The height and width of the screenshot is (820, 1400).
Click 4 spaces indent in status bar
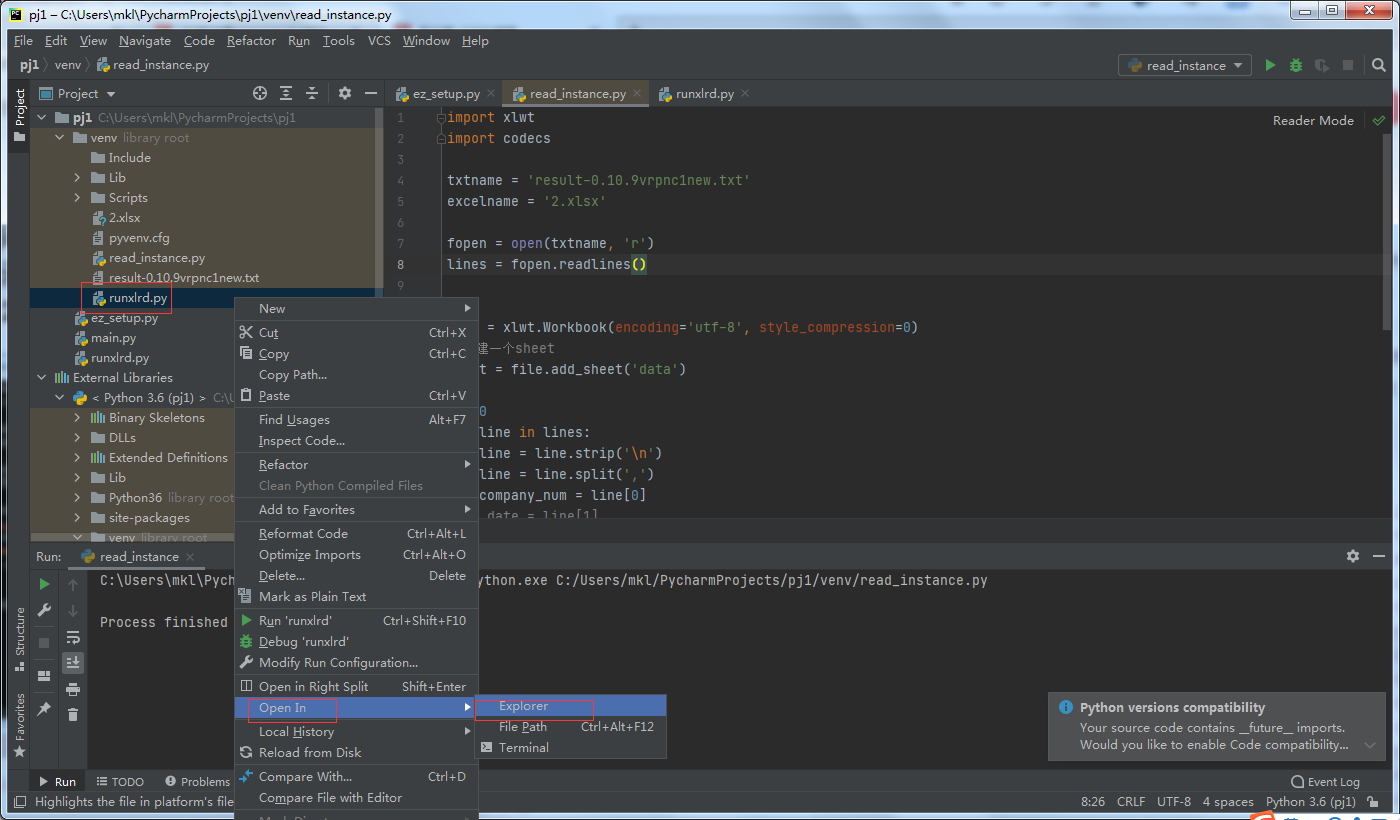click(x=1228, y=802)
